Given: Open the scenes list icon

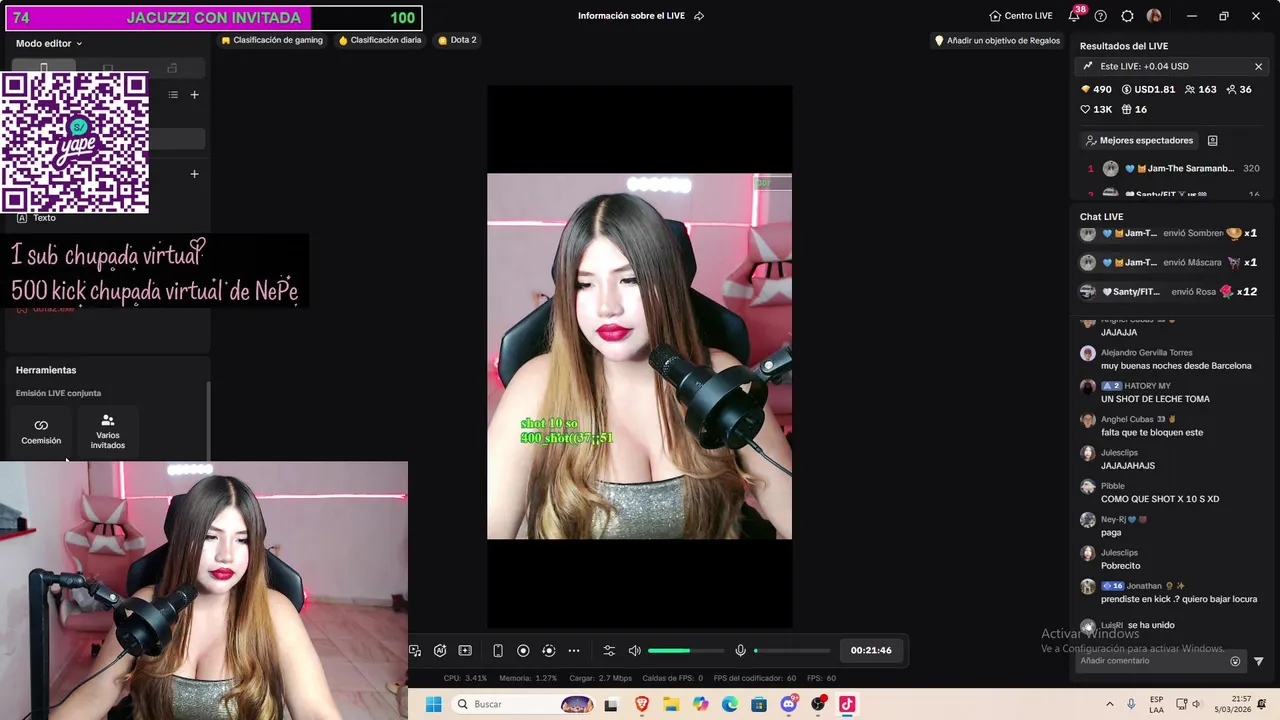Looking at the screenshot, I should tap(173, 95).
